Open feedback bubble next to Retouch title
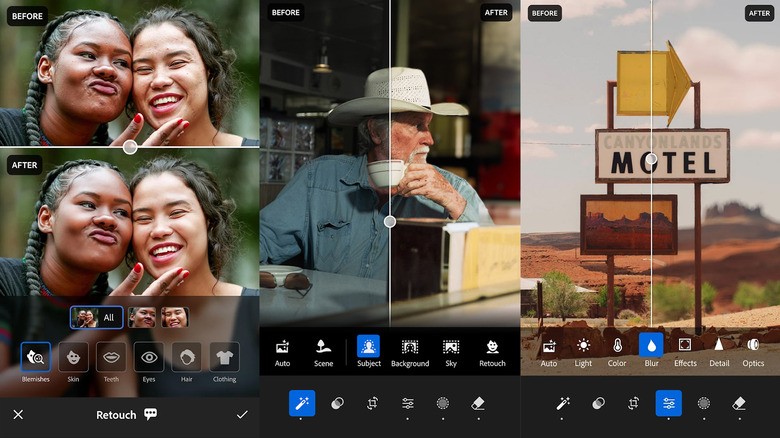The image size is (780, 438). [151, 414]
